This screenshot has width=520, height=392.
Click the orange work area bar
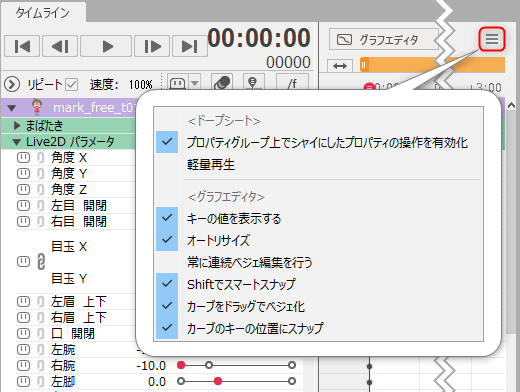pos(432,65)
